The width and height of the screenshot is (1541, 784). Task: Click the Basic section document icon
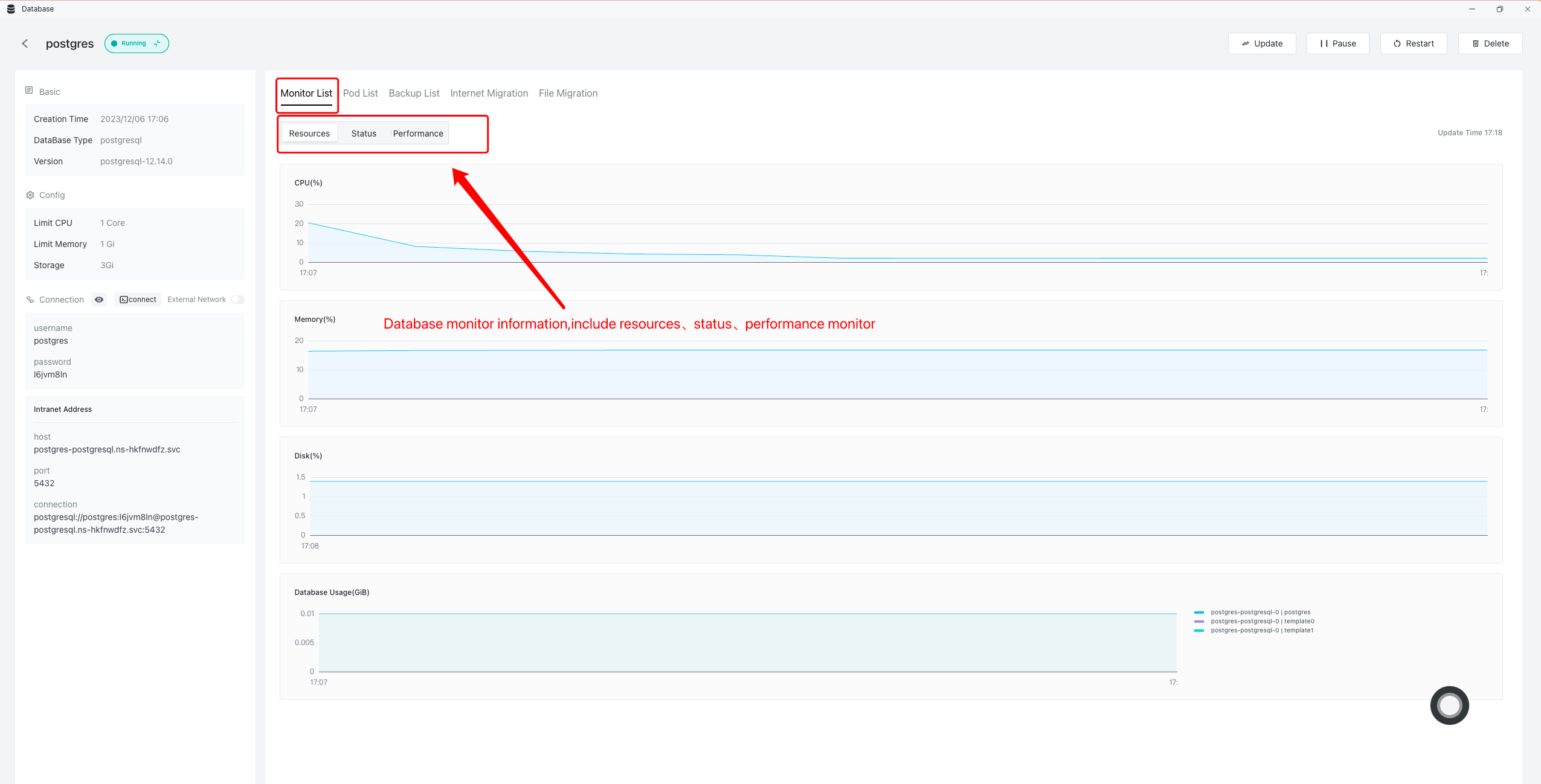point(29,91)
